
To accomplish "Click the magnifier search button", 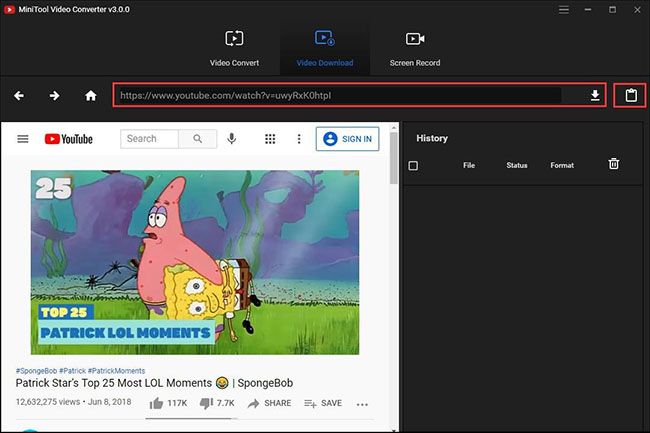I will [198, 139].
